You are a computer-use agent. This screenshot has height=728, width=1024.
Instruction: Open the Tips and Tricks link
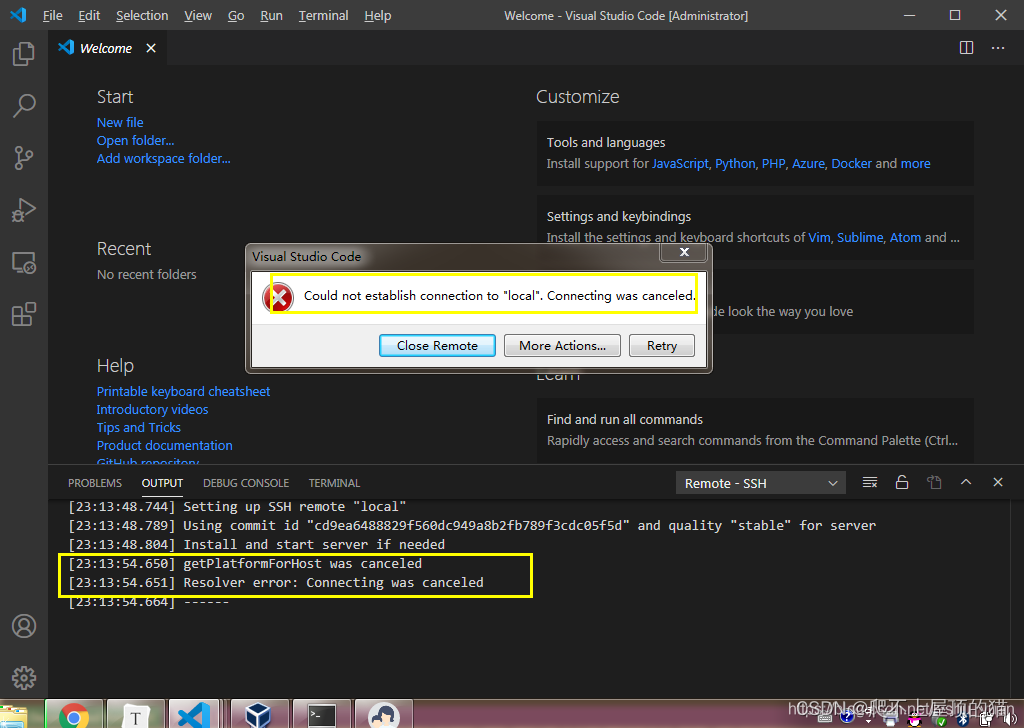click(138, 428)
